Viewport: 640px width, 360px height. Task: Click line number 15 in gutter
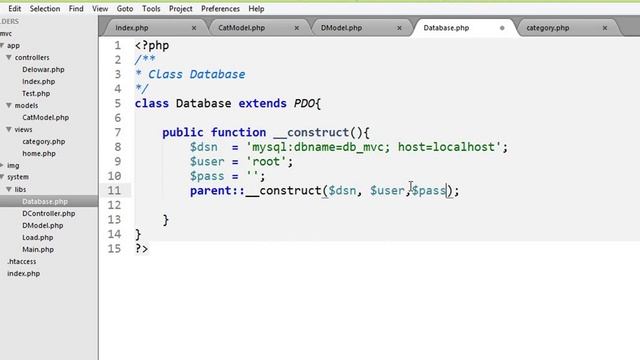pyautogui.click(x=114, y=249)
